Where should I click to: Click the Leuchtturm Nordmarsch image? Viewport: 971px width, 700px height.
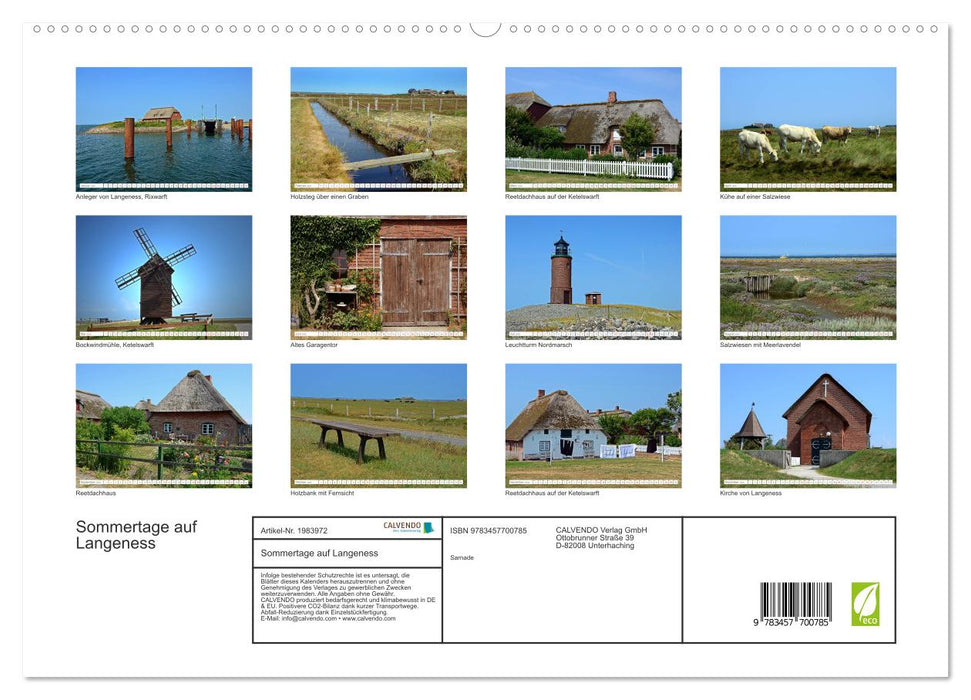593,276
